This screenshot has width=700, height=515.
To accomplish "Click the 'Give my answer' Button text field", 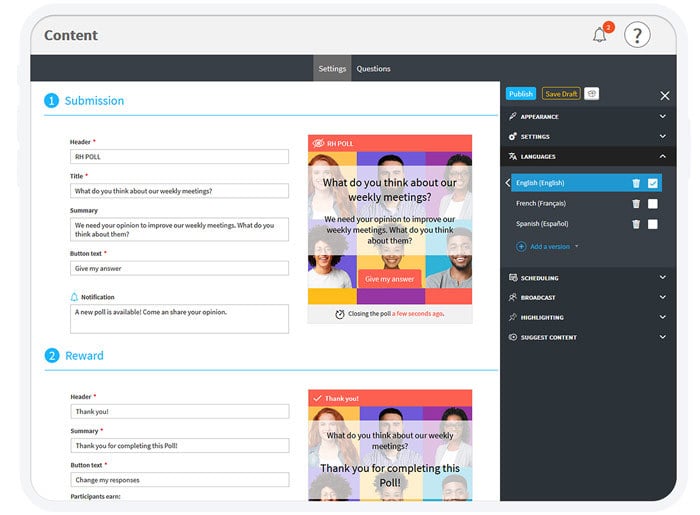I will point(179,268).
